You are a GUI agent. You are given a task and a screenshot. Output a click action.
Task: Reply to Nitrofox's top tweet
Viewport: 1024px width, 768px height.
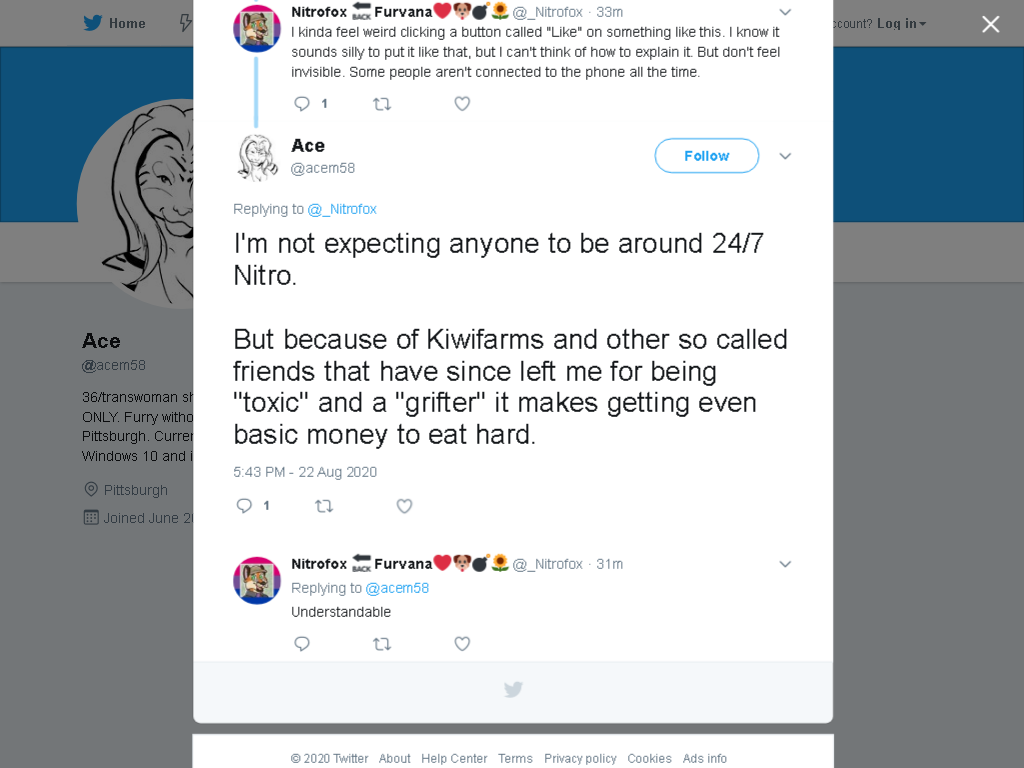(302, 103)
